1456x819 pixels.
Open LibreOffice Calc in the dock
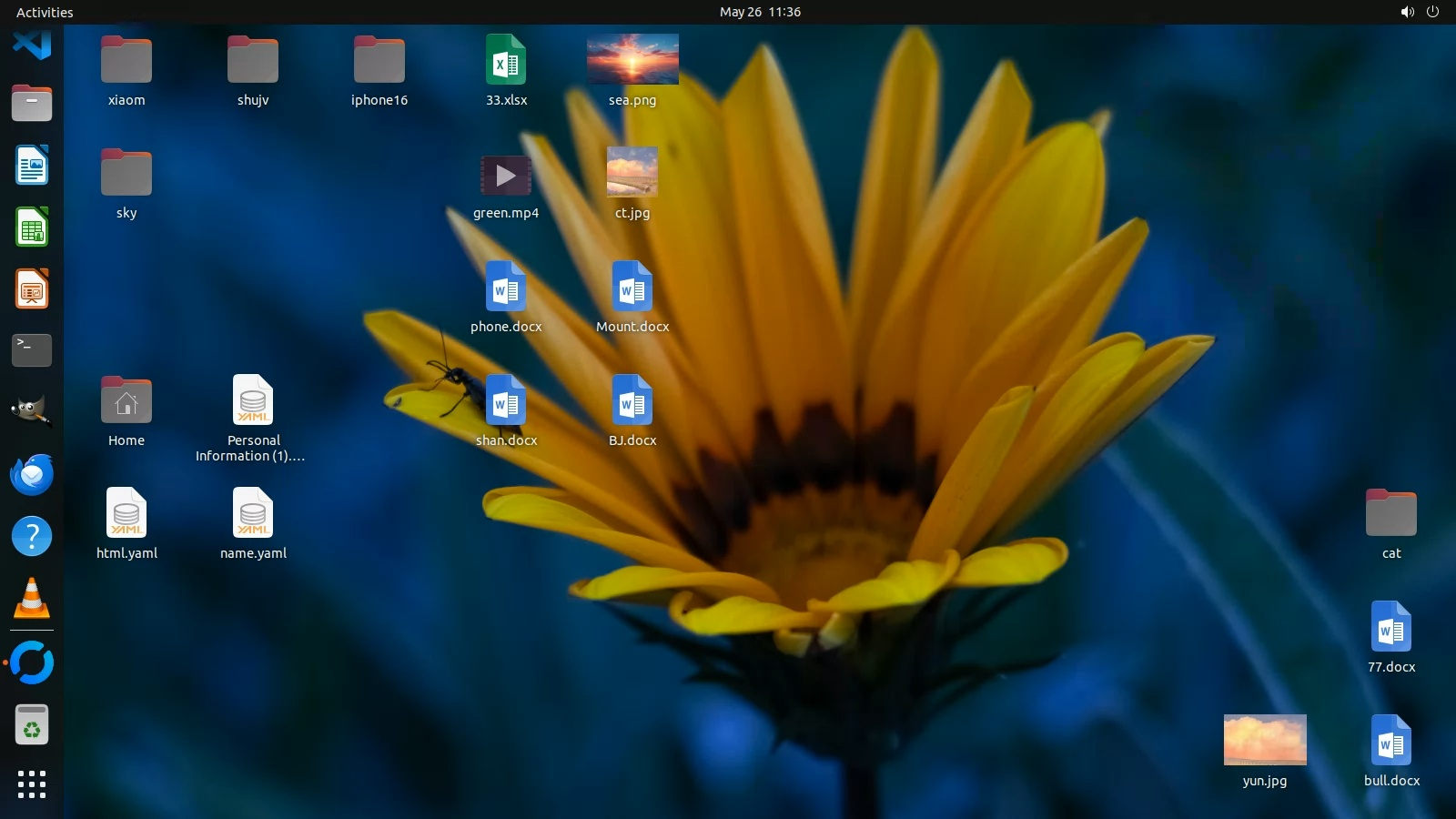[x=32, y=227]
